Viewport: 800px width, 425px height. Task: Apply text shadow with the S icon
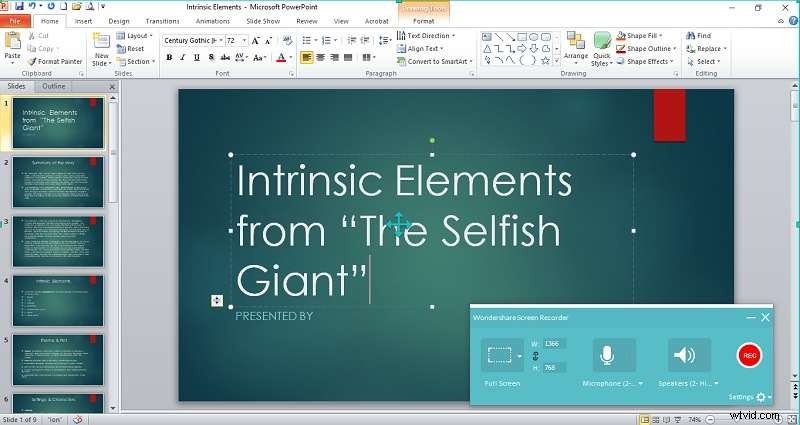click(211, 58)
